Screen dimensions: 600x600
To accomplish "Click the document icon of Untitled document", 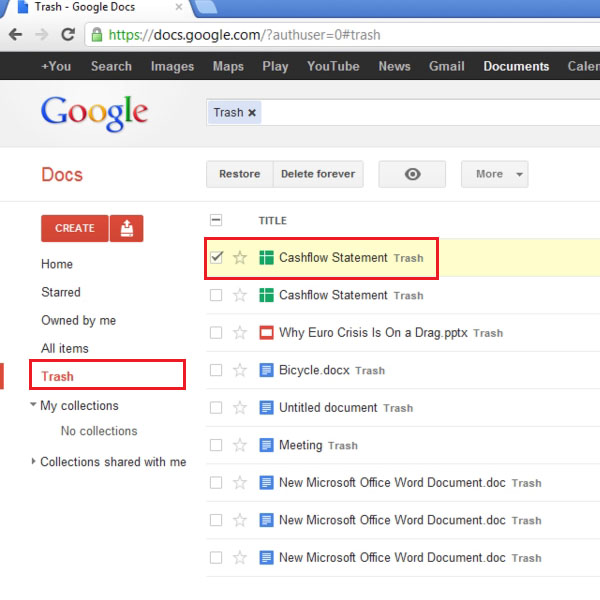I will coord(266,408).
